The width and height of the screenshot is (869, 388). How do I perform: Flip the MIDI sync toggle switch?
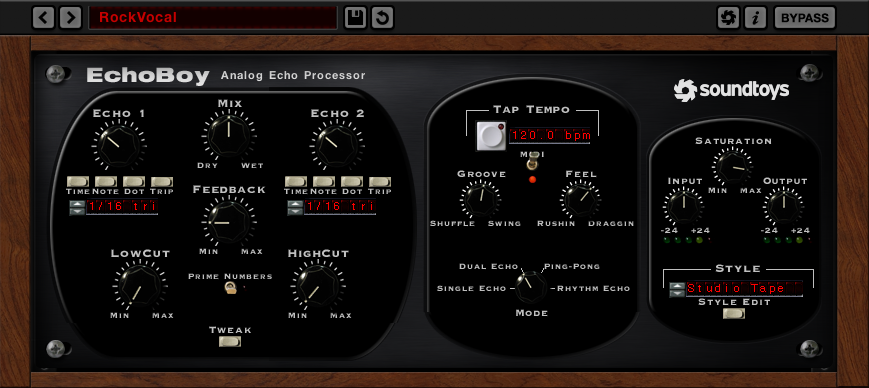coord(531,164)
